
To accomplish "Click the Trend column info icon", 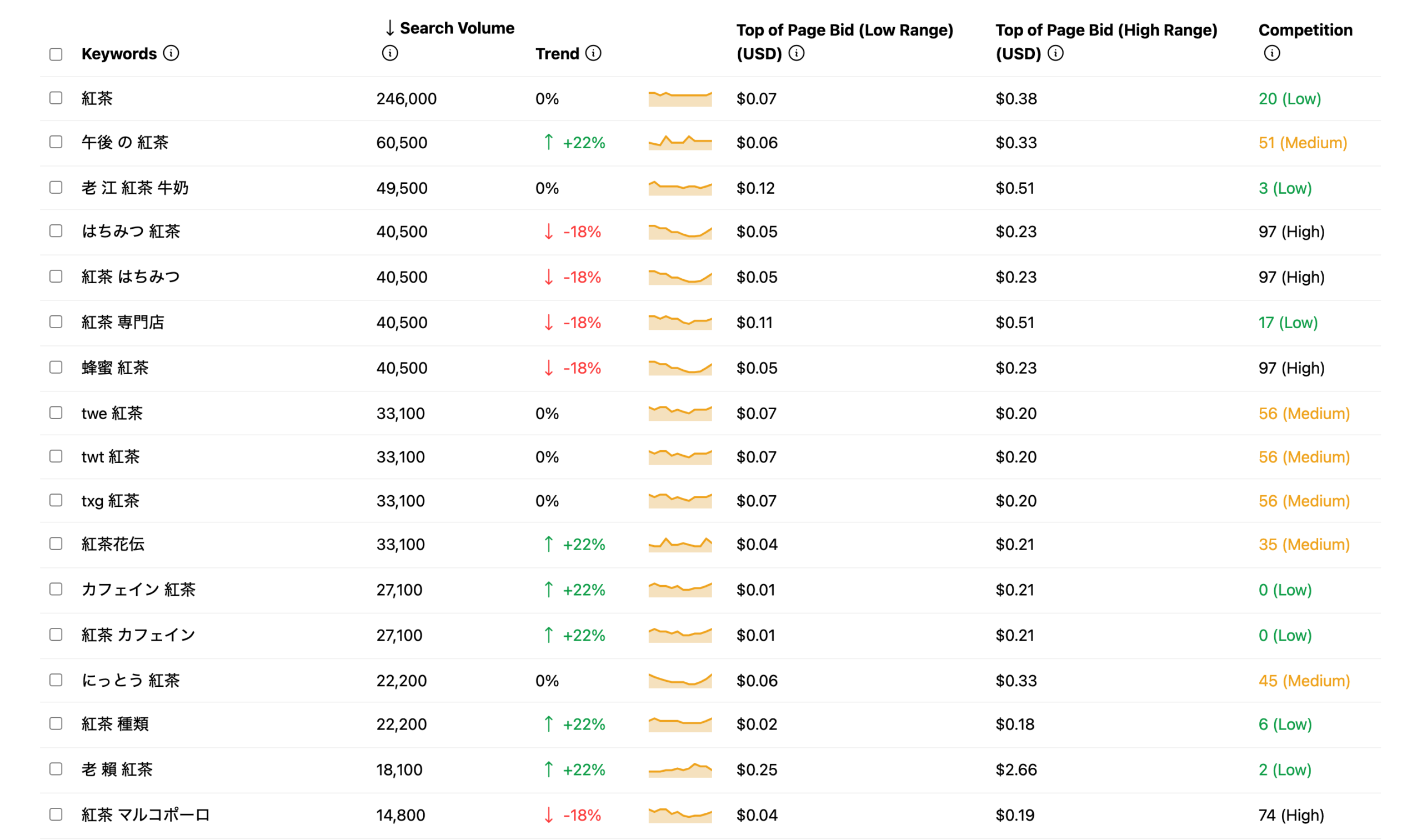I will [593, 53].
